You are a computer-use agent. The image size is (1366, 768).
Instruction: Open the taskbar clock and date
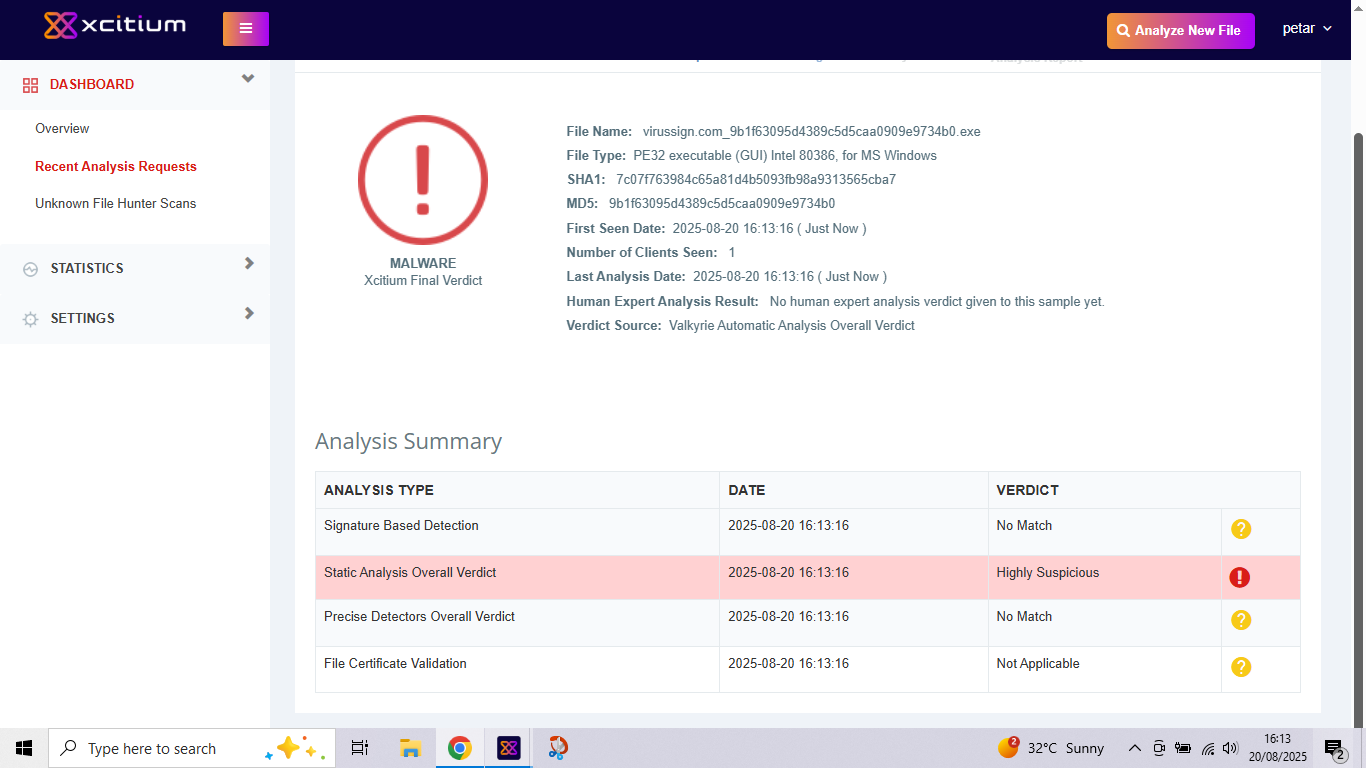click(x=1277, y=748)
